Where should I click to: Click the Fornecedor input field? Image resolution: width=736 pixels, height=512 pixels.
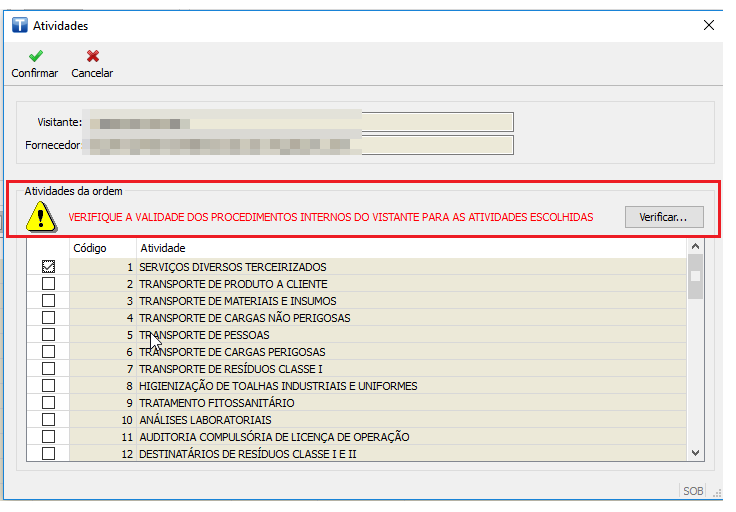coord(298,146)
